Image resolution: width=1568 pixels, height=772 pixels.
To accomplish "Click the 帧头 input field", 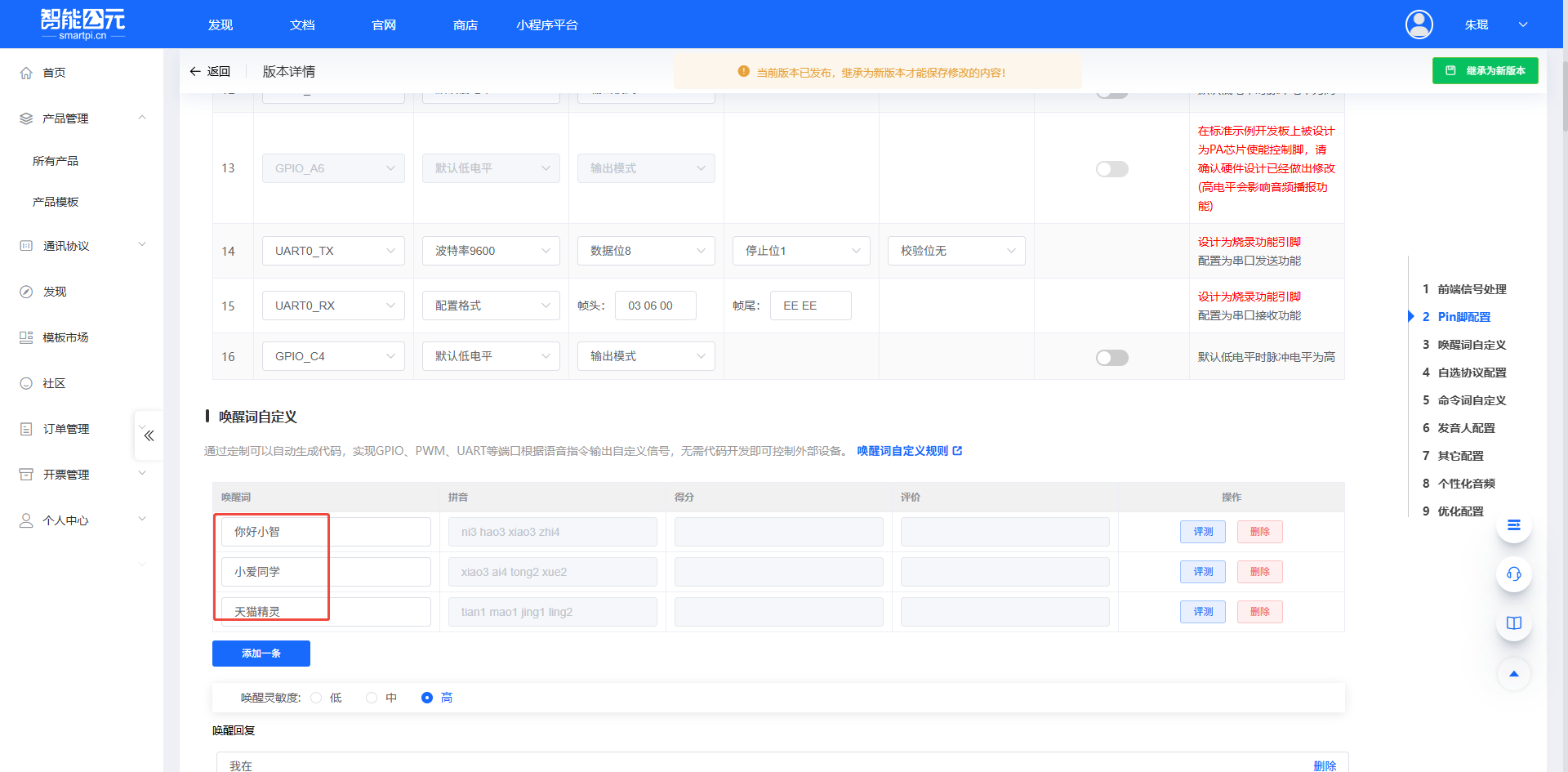I will coord(655,306).
